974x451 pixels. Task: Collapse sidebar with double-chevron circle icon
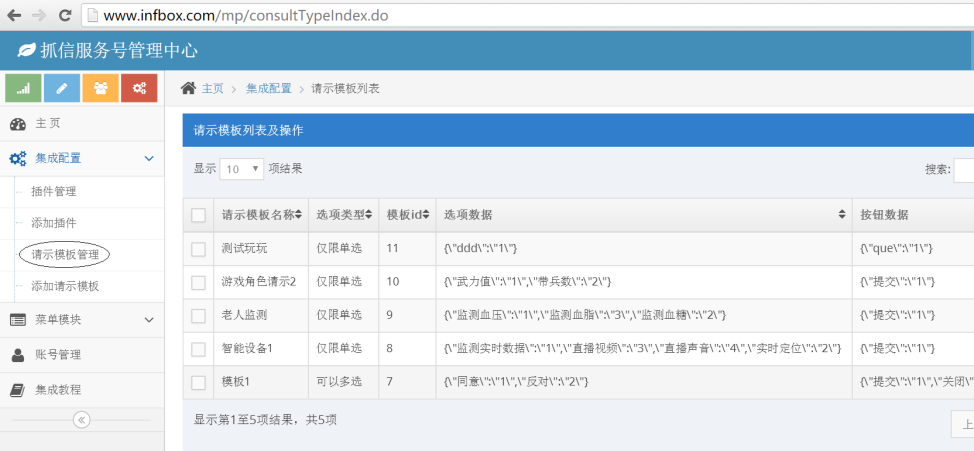pos(82,420)
